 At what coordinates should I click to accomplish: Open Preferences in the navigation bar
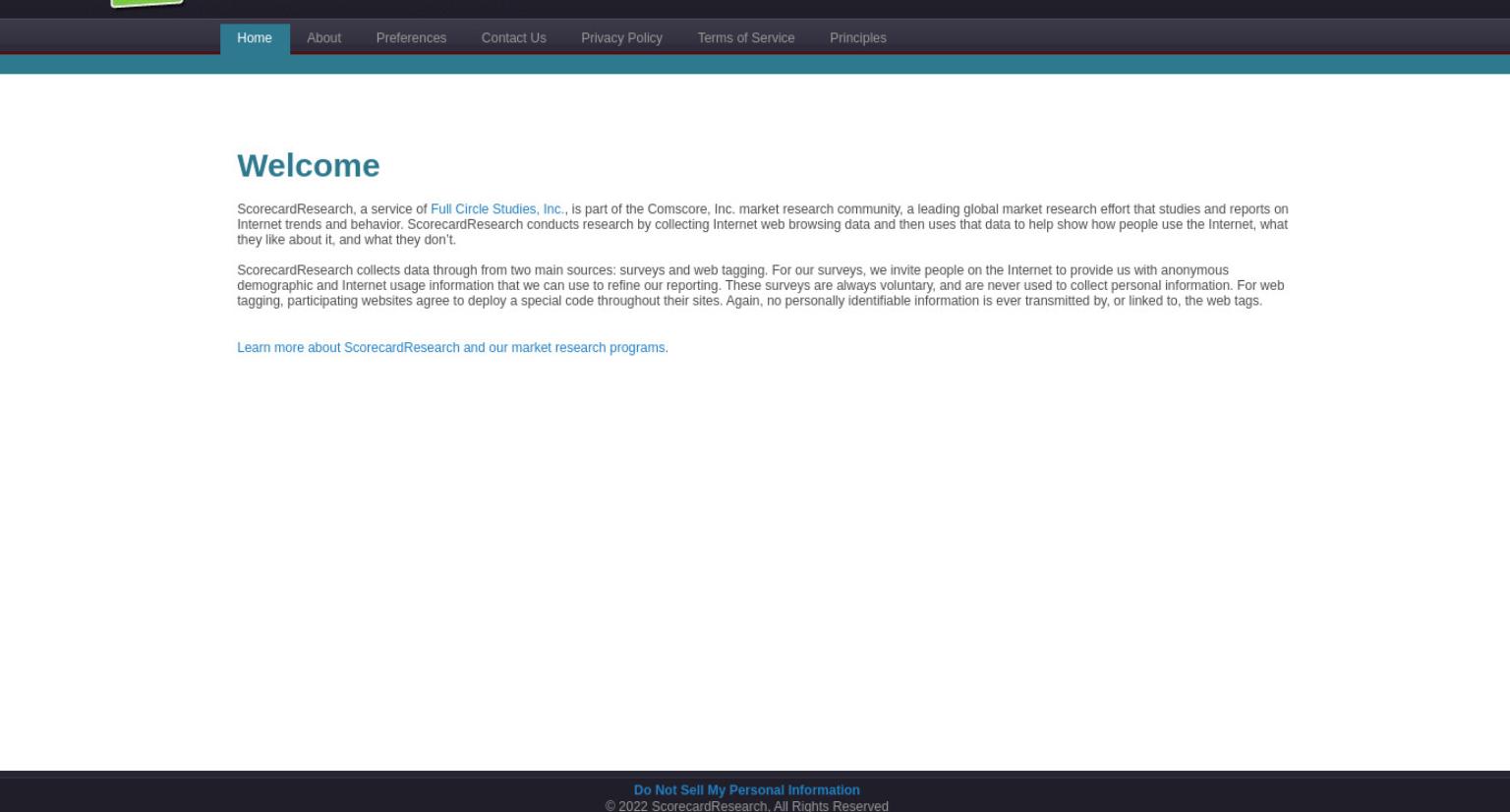[x=411, y=38]
